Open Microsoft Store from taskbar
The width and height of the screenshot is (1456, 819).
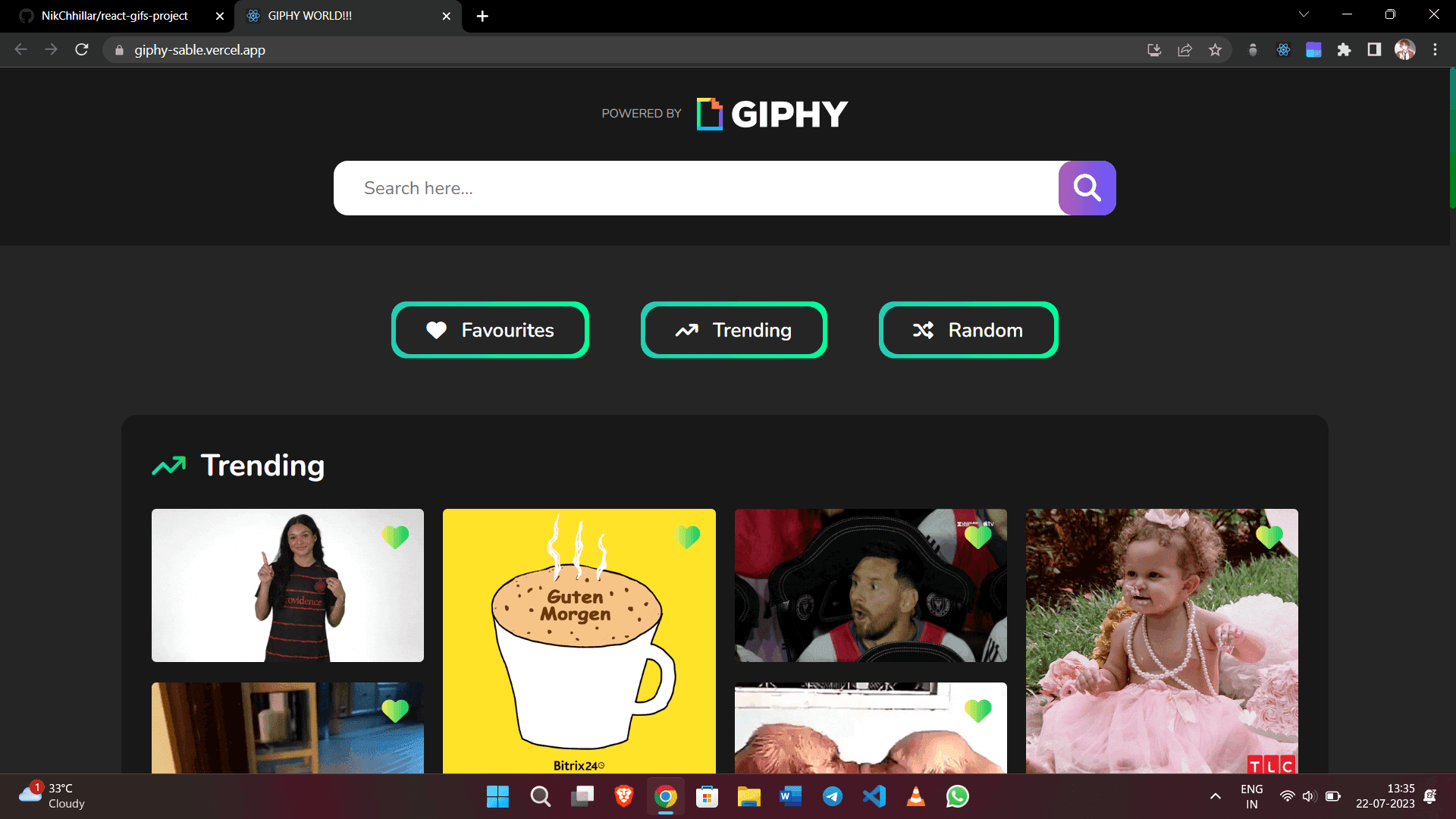pos(707,796)
